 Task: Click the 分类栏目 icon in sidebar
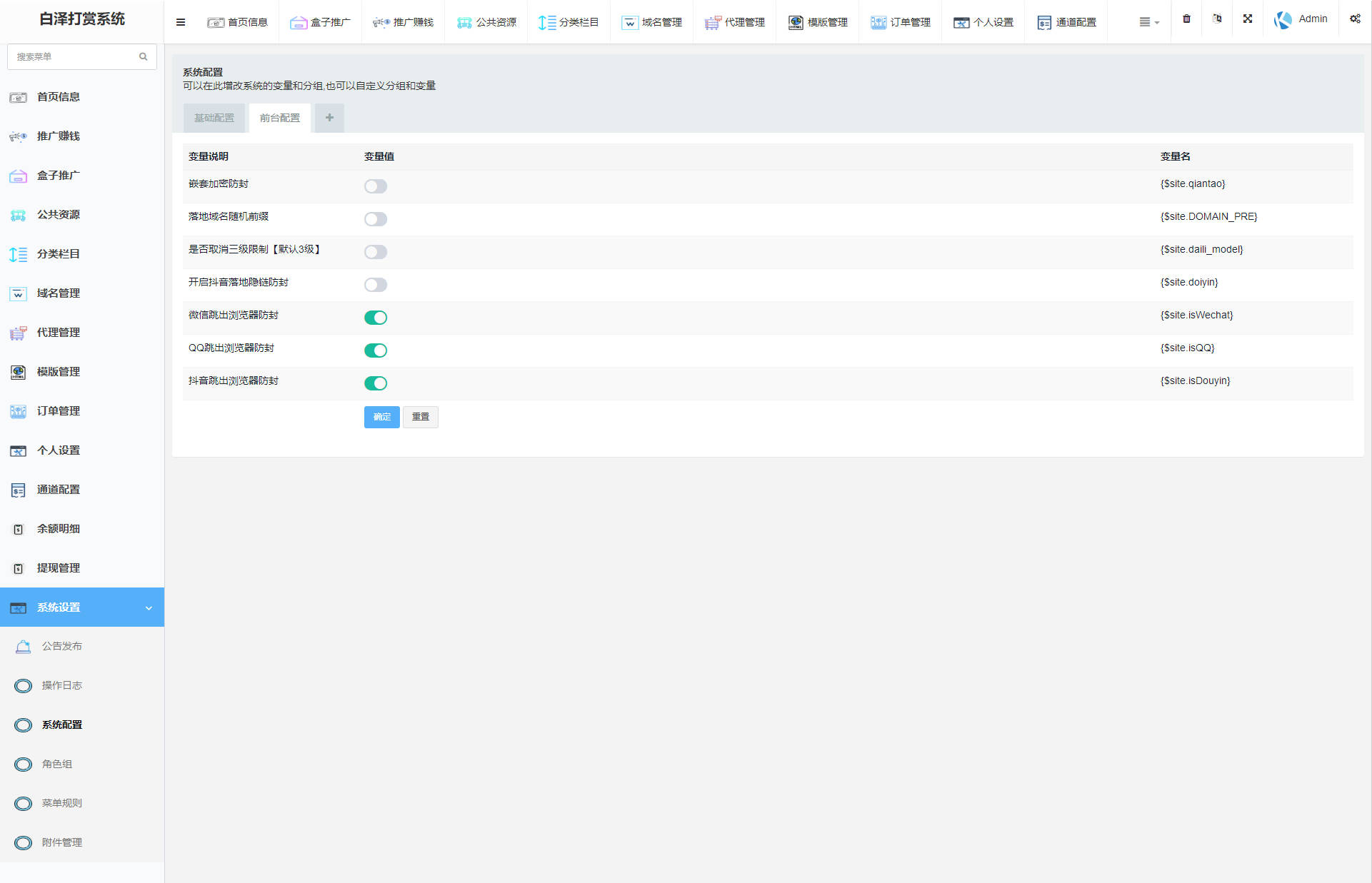click(18, 254)
